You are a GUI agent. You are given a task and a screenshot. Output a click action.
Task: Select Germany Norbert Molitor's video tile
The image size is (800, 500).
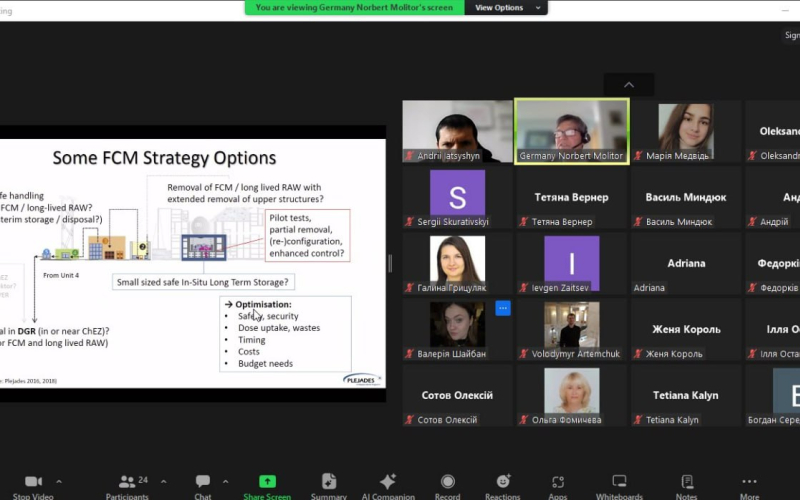[x=571, y=131]
